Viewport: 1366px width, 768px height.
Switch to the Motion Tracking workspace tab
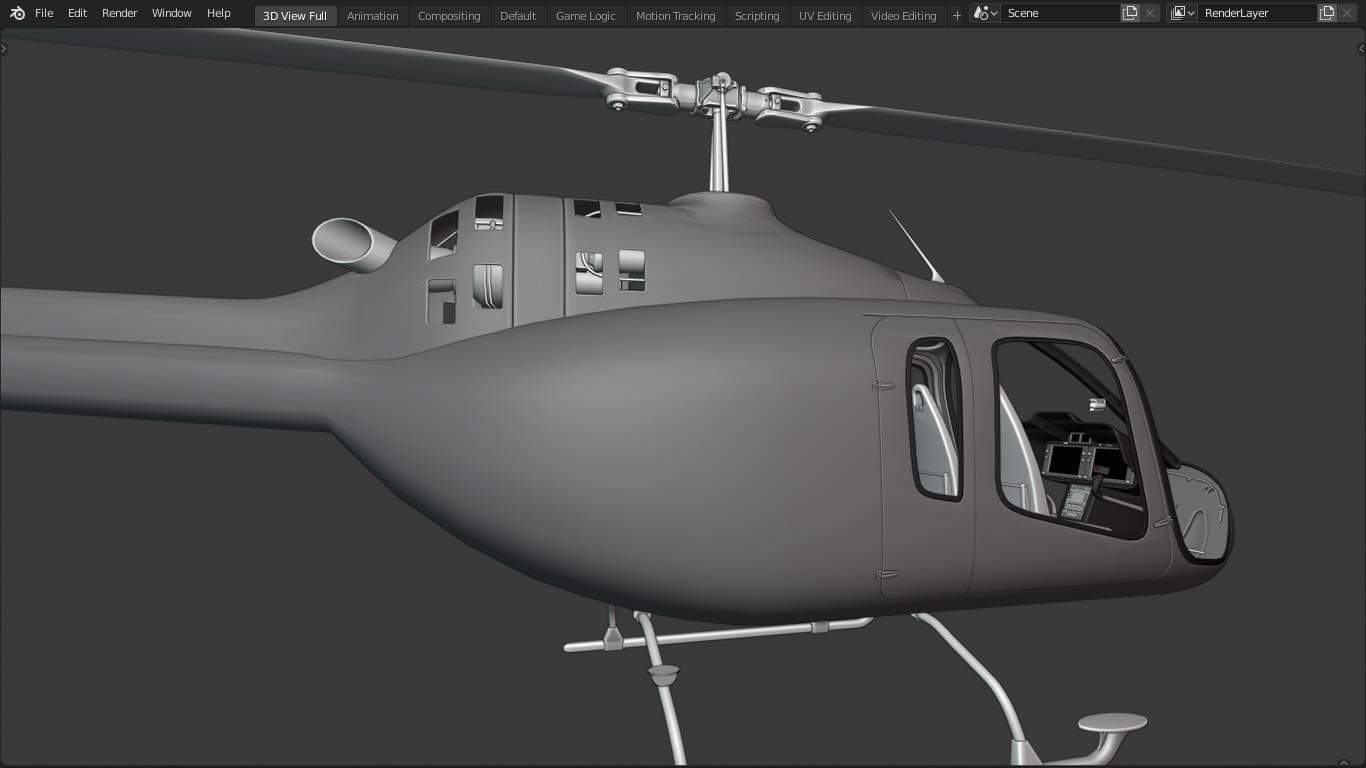[x=676, y=15]
